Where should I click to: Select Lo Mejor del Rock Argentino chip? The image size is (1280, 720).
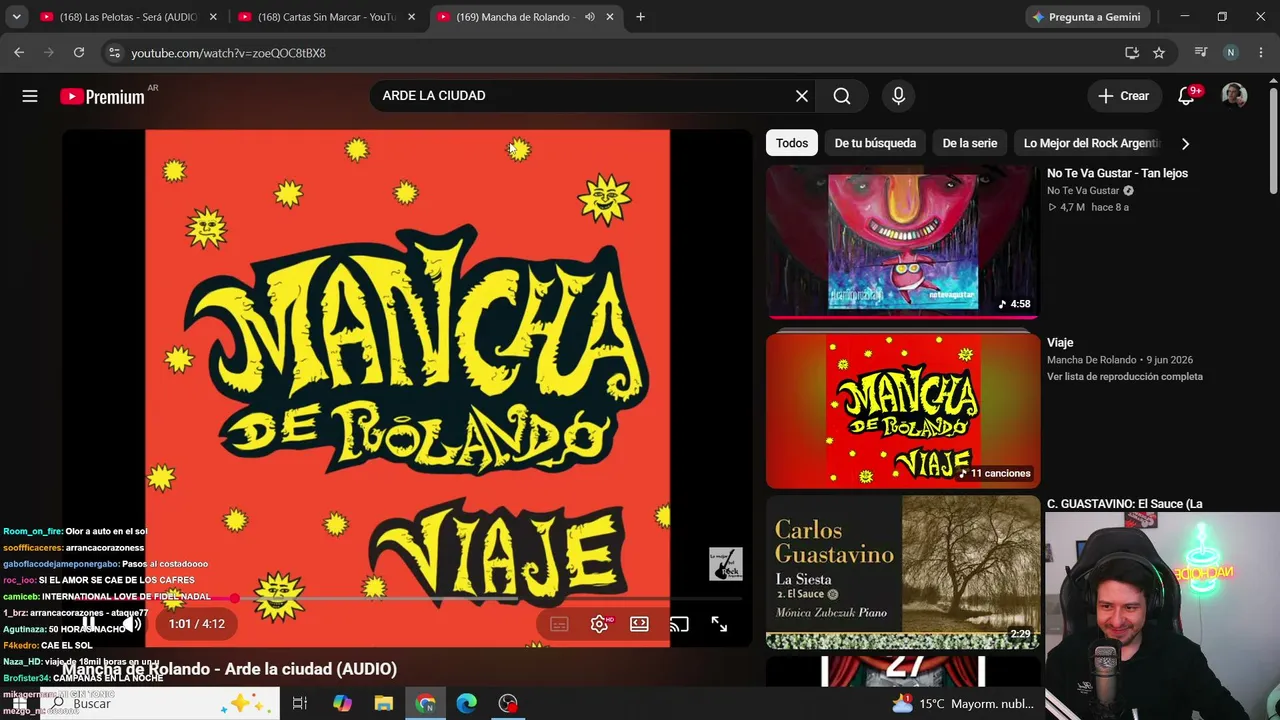1091,143
